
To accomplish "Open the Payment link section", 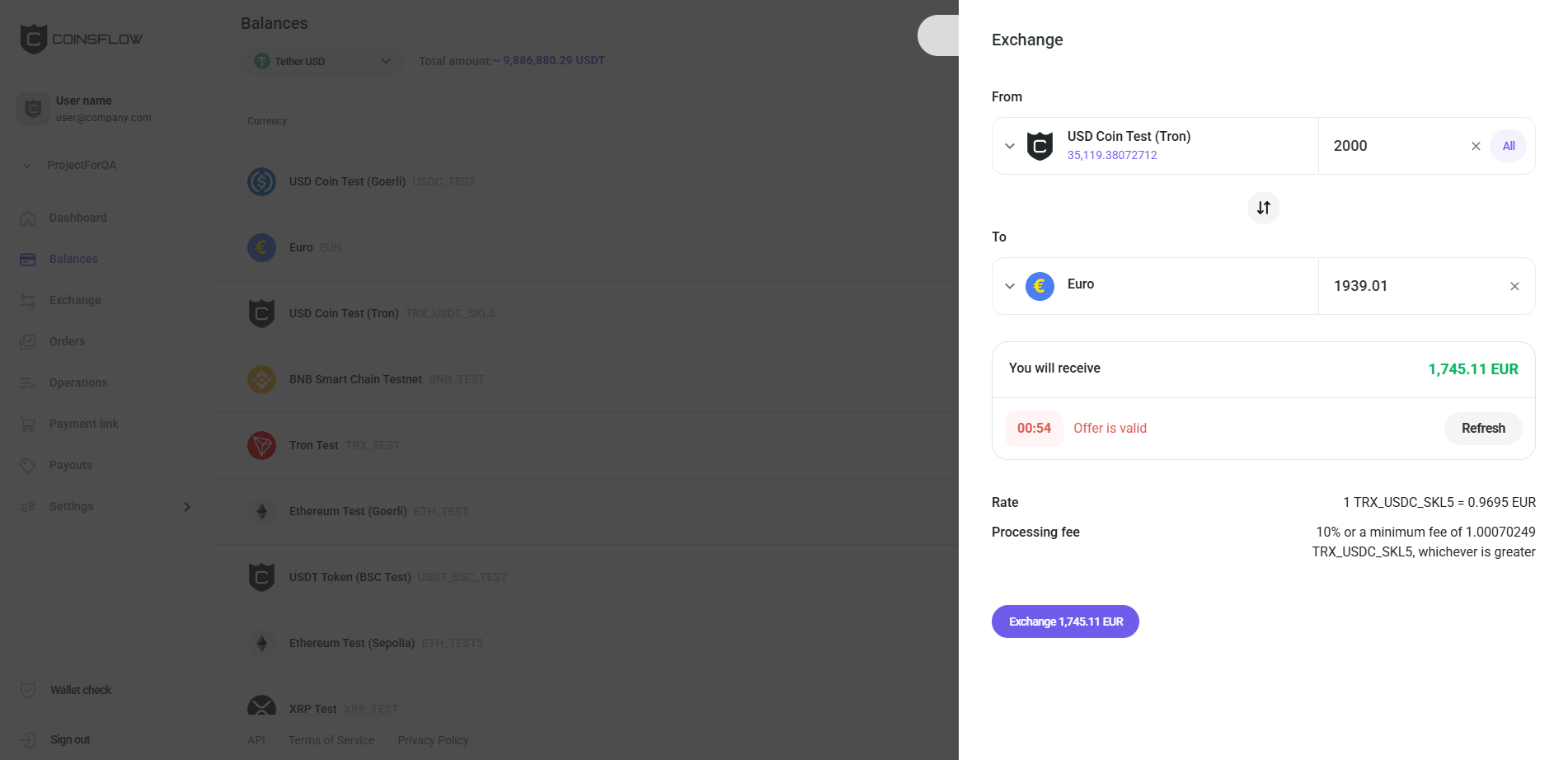I will point(83,424).
